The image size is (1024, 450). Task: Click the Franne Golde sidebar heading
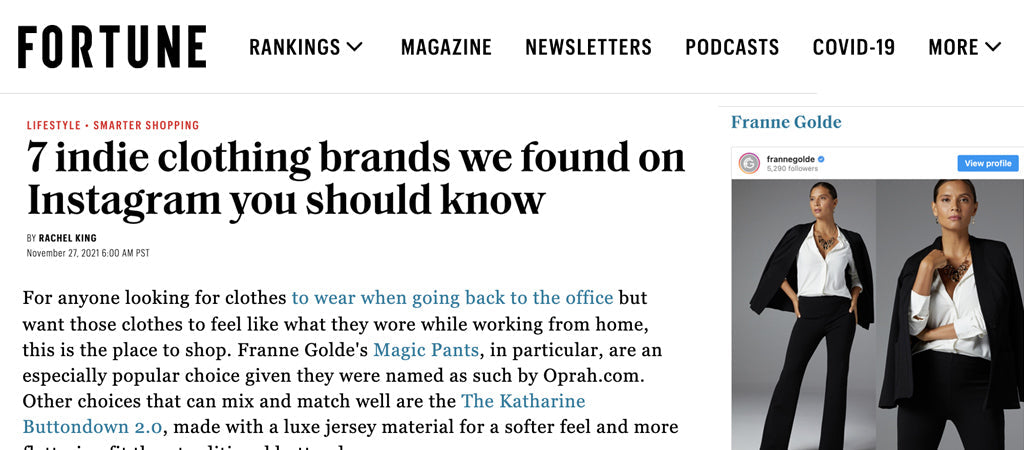786,122
